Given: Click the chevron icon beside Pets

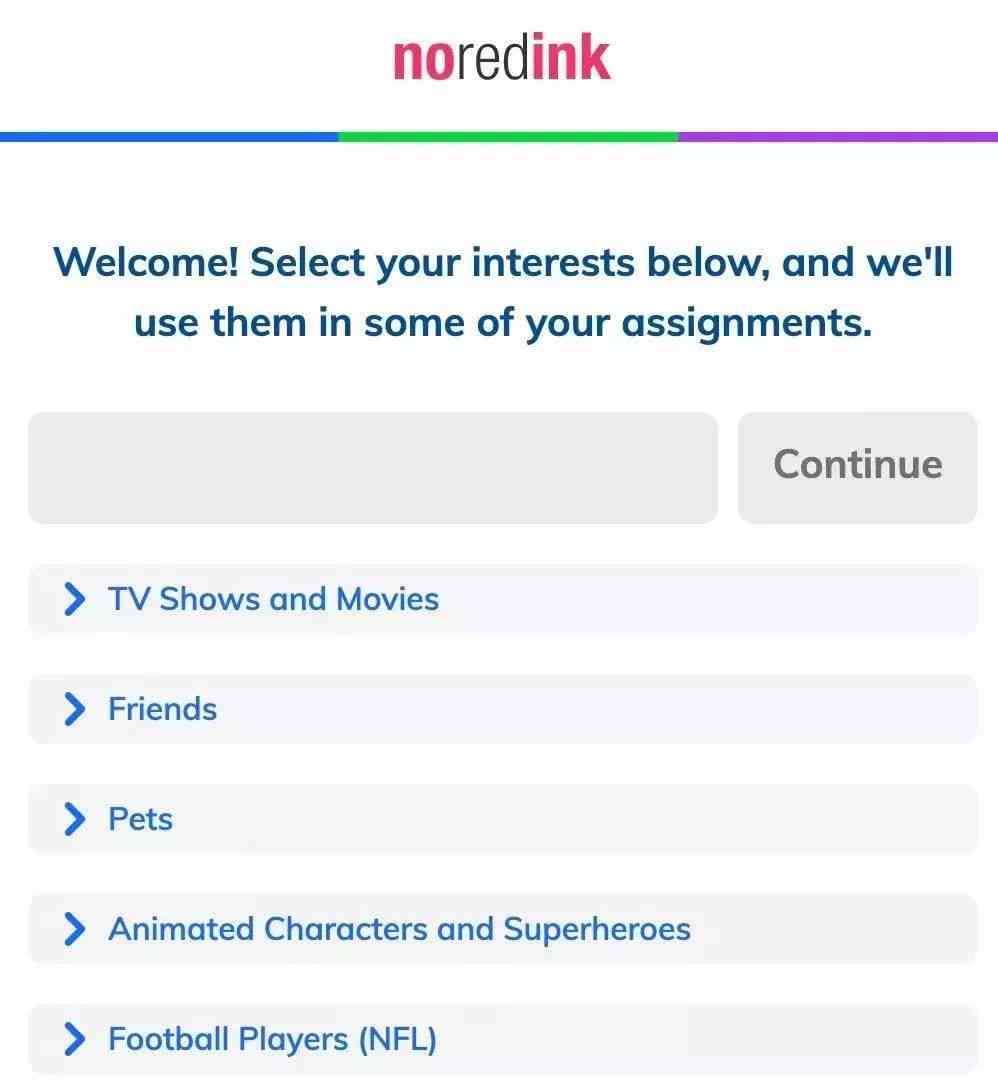Looking at the screenshot, I should click(x=75, y=819).
